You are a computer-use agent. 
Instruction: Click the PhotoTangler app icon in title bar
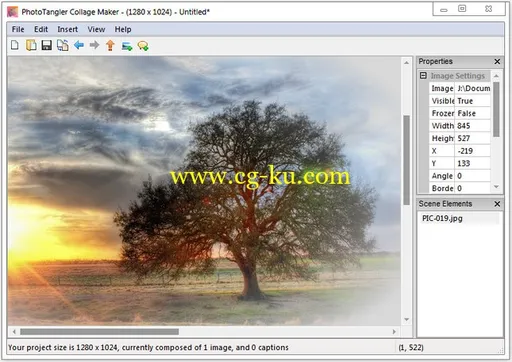13,12
